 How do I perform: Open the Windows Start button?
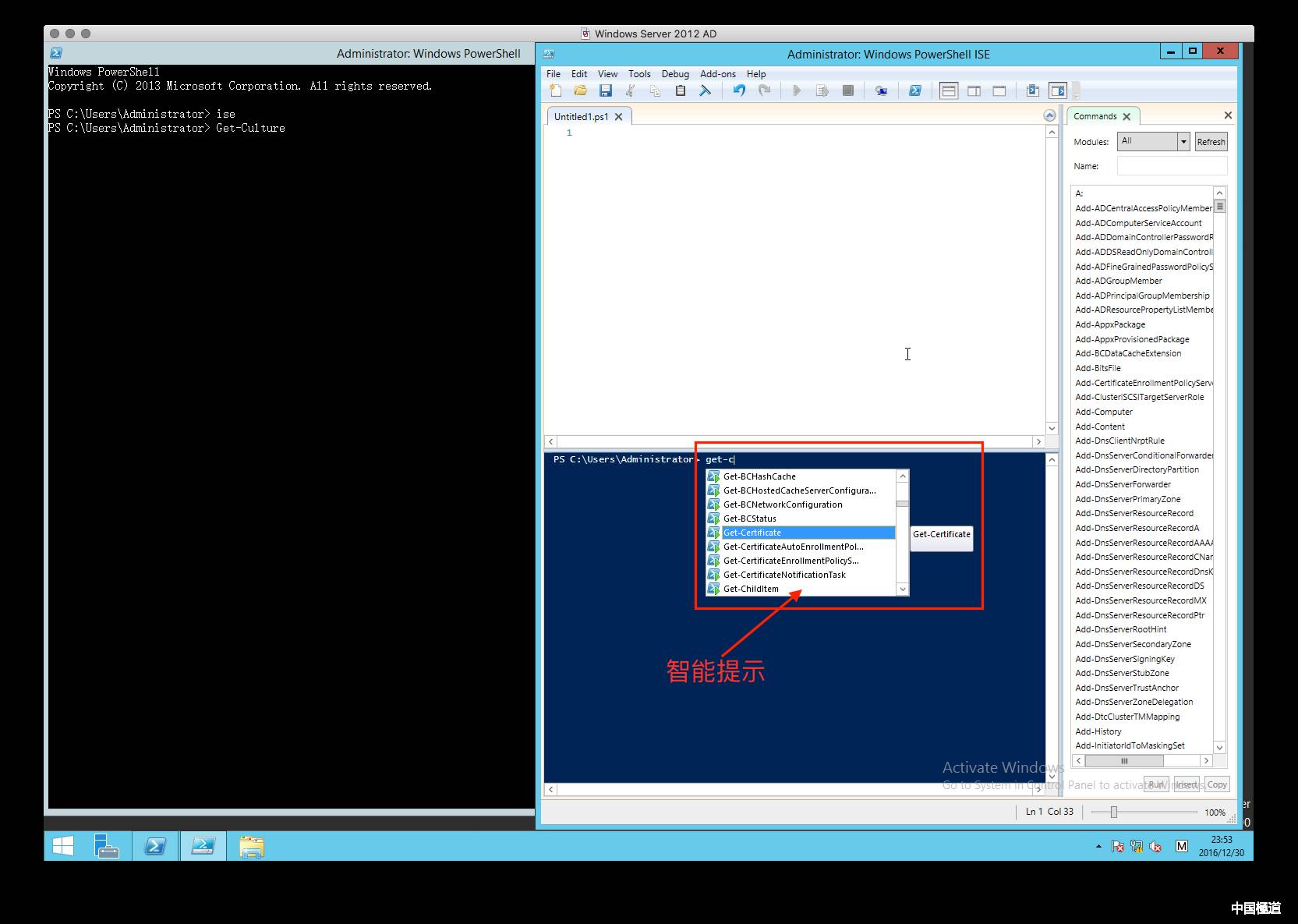[63, 846]
